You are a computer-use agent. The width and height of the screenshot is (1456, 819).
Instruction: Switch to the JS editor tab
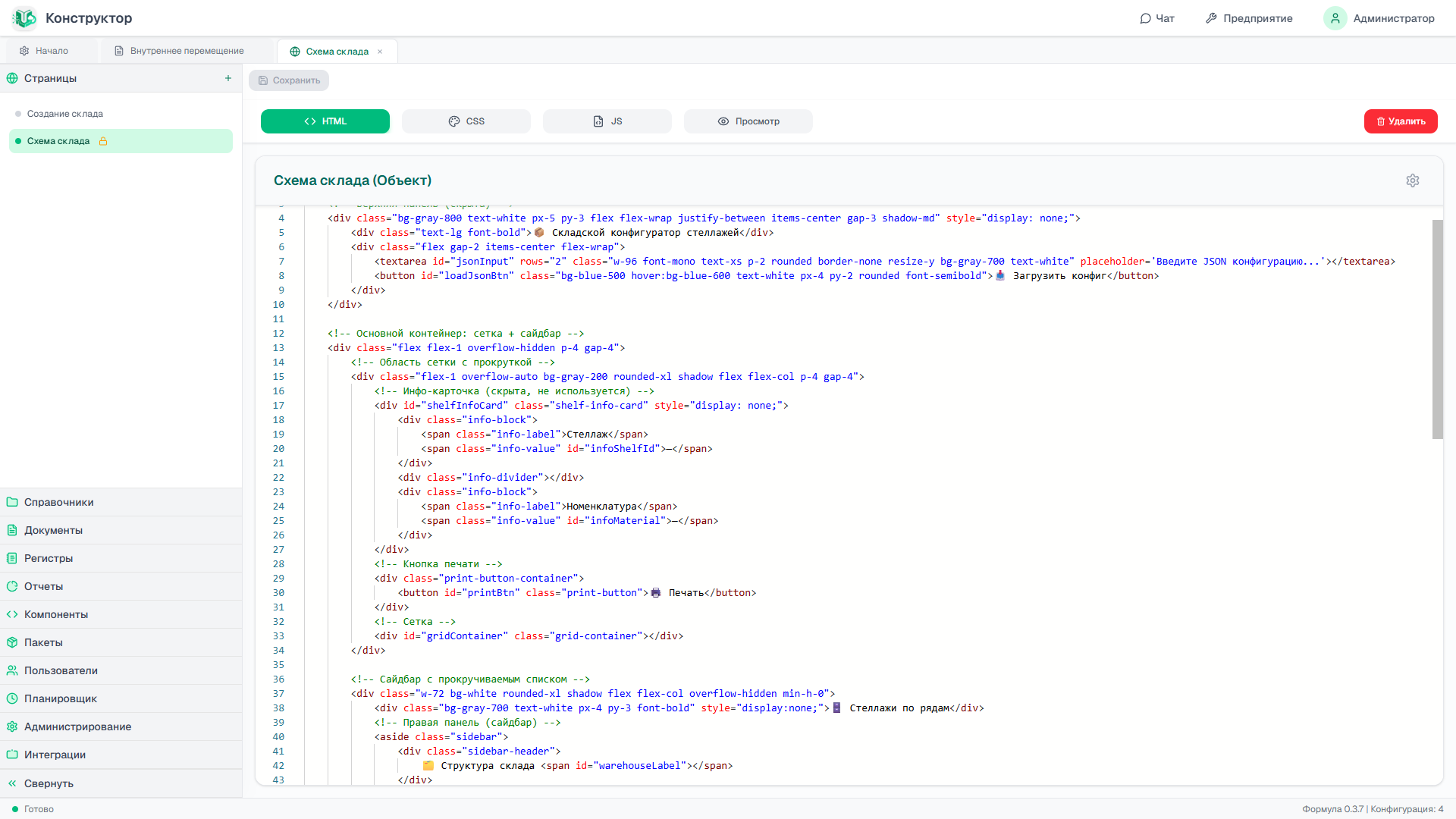[607, 121]
